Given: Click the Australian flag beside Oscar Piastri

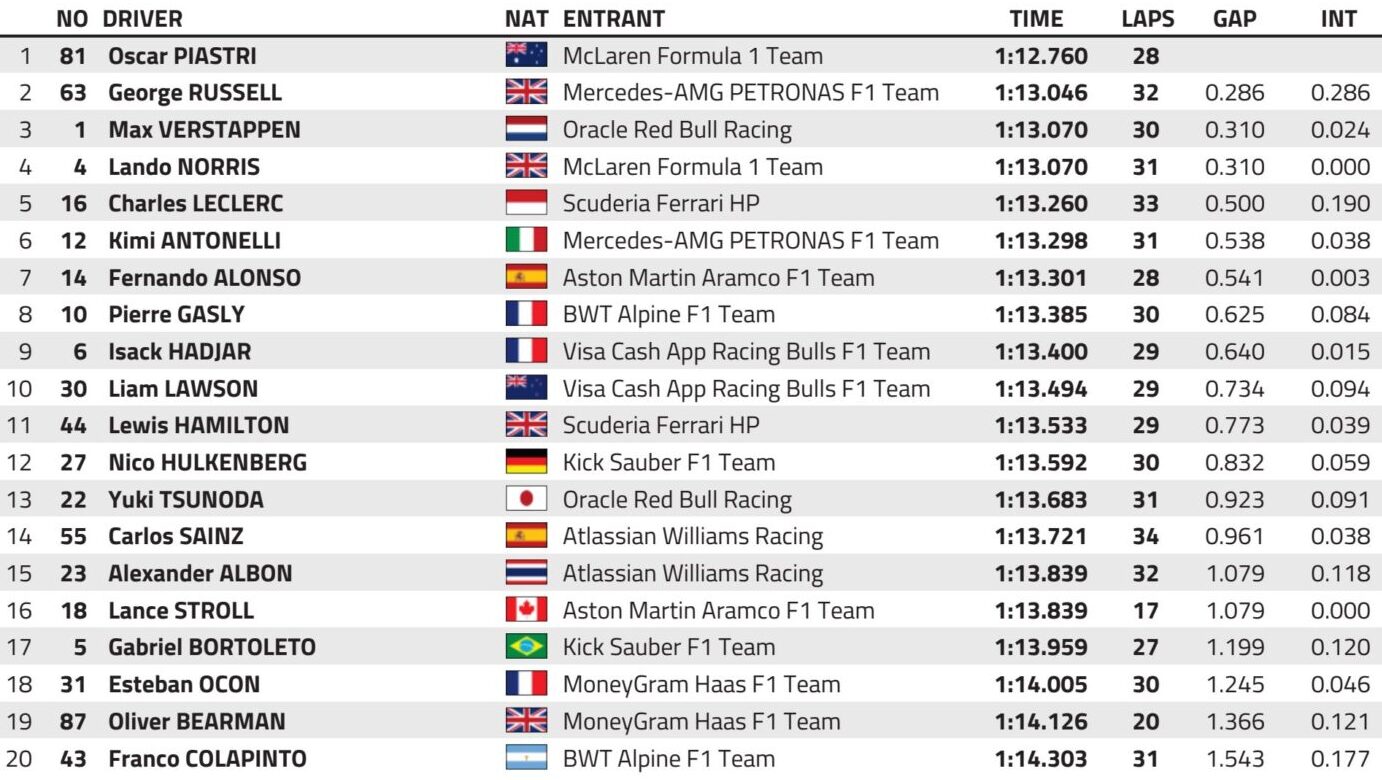Looking at the screenshot, I should 526,55.
